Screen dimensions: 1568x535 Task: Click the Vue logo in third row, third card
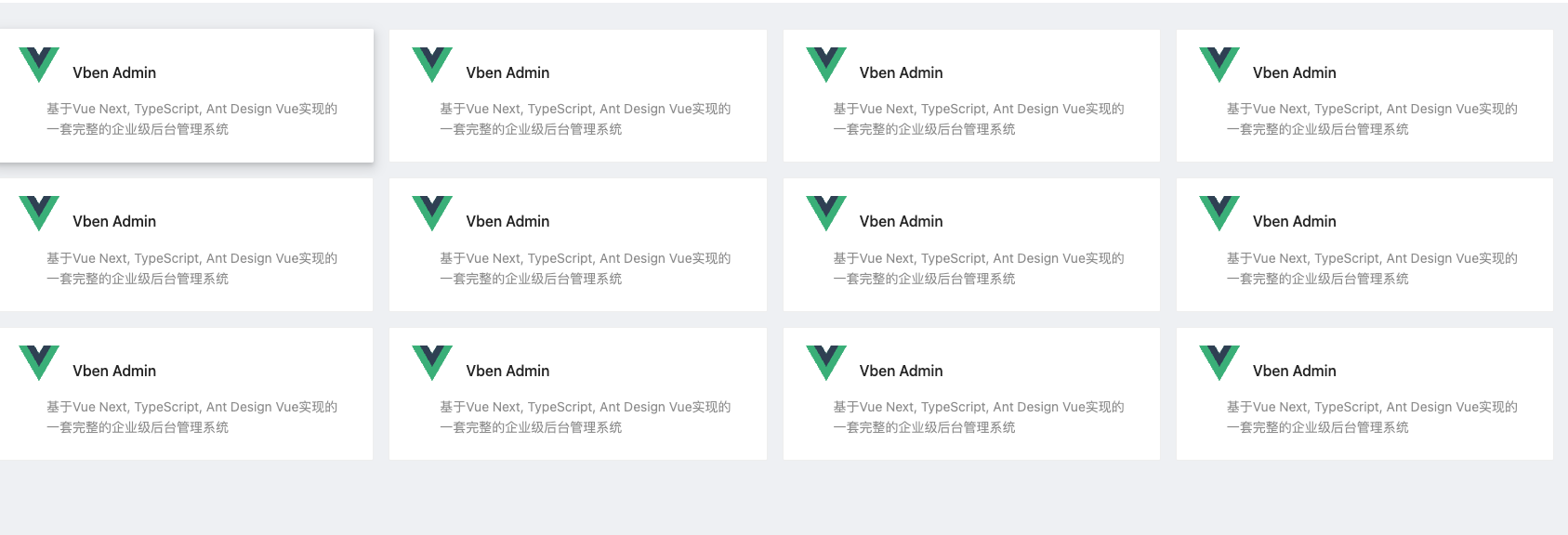click(826, 360)
